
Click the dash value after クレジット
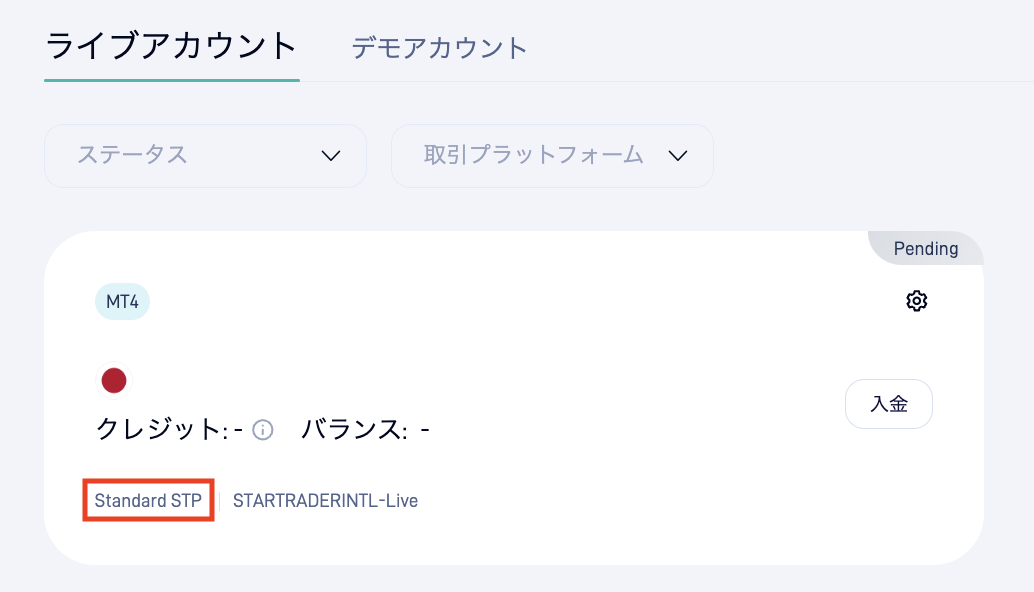coord(239,430)
